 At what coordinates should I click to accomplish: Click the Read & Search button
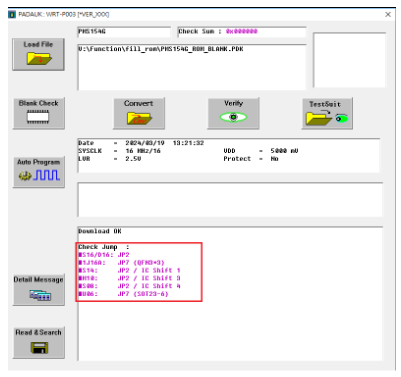click(x=39, y=342)
